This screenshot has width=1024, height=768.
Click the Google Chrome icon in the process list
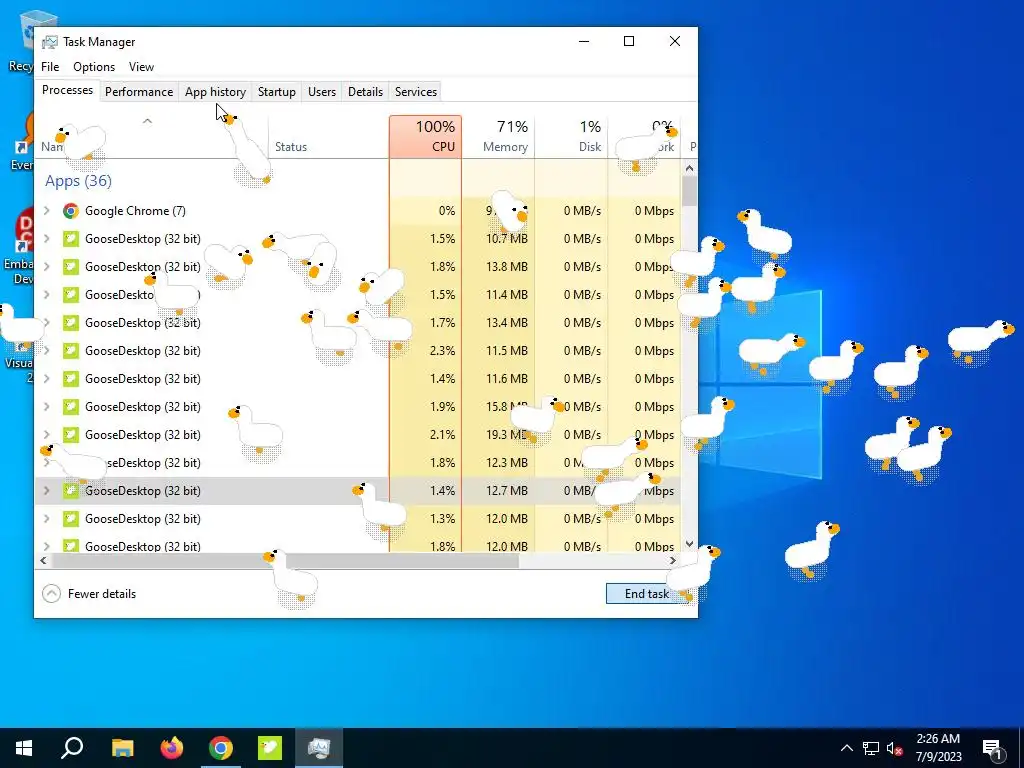(x=71, y=211)
